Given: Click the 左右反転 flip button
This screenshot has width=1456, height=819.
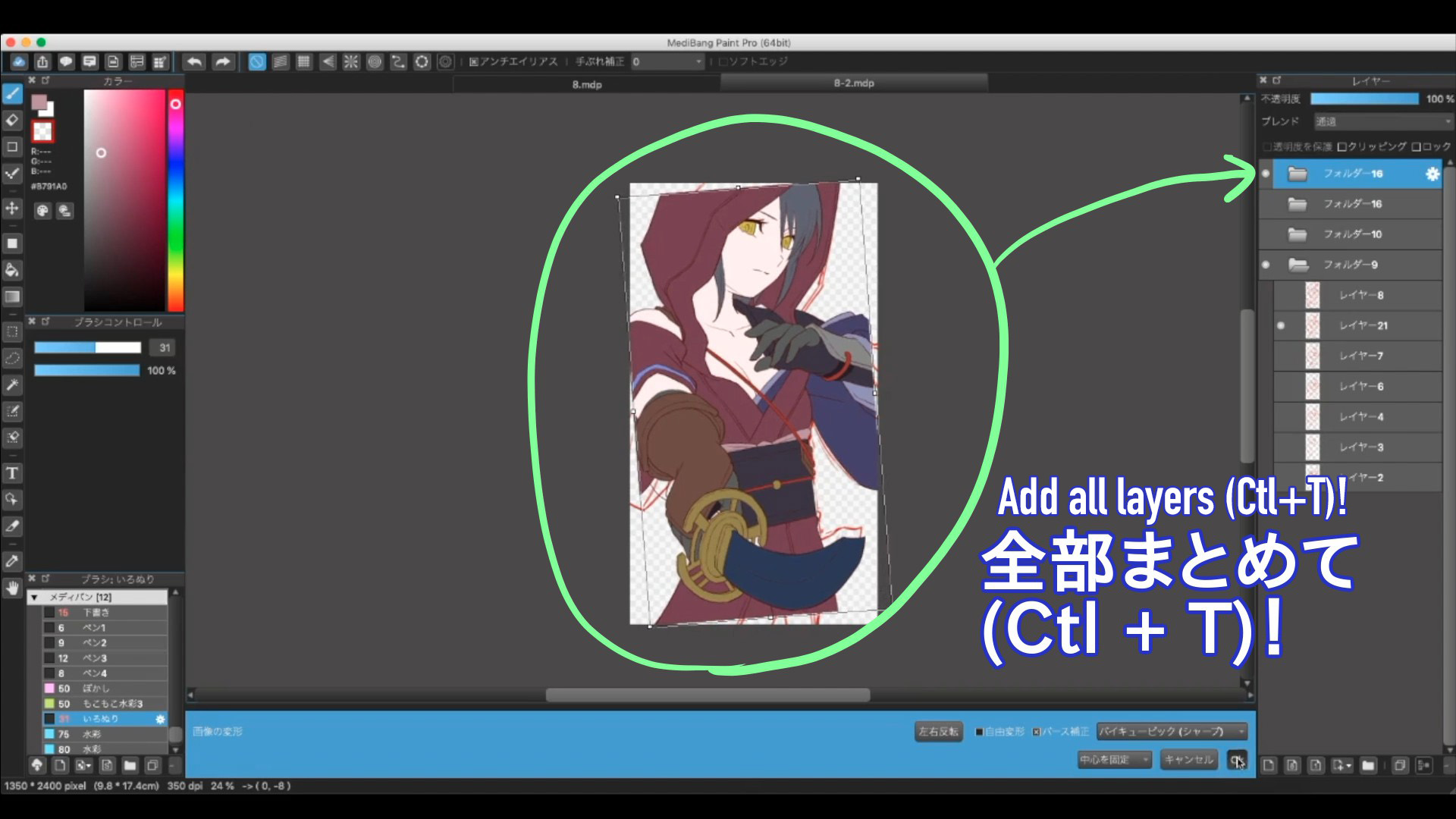Looking at the screenshot, I should 938,732.
